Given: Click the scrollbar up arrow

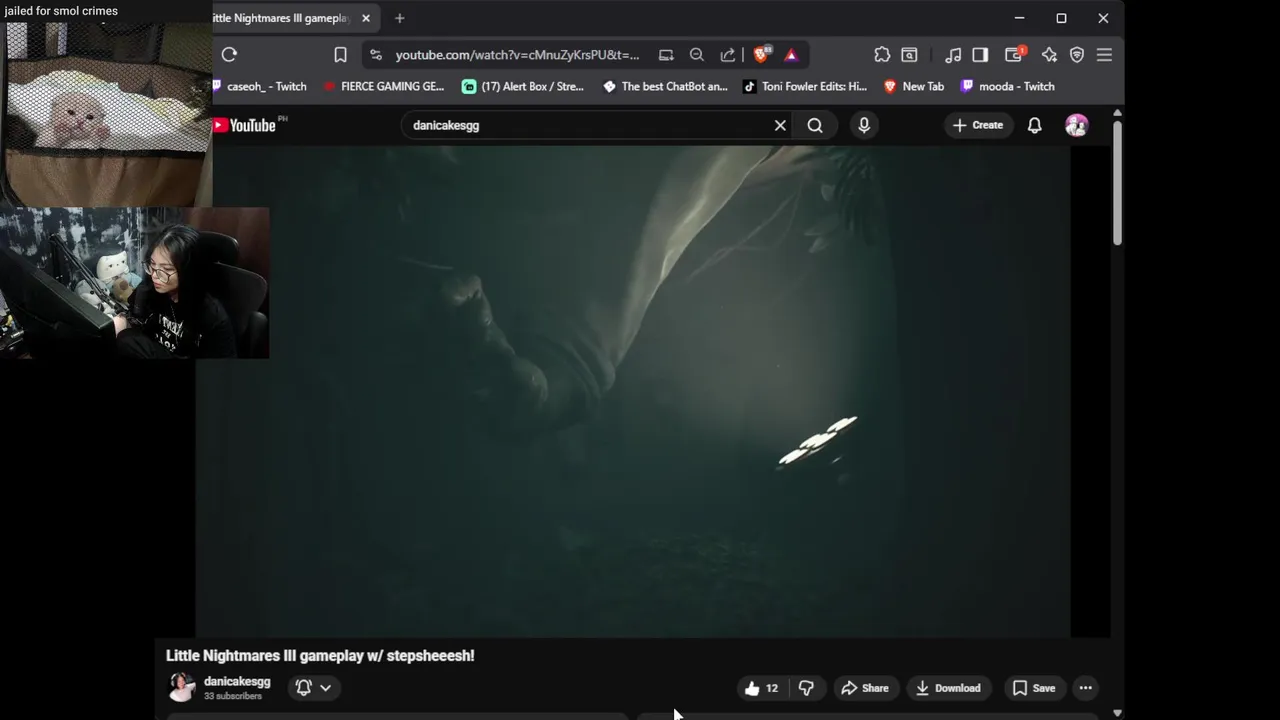Looking at the screenshot, I should (1117, 112).
